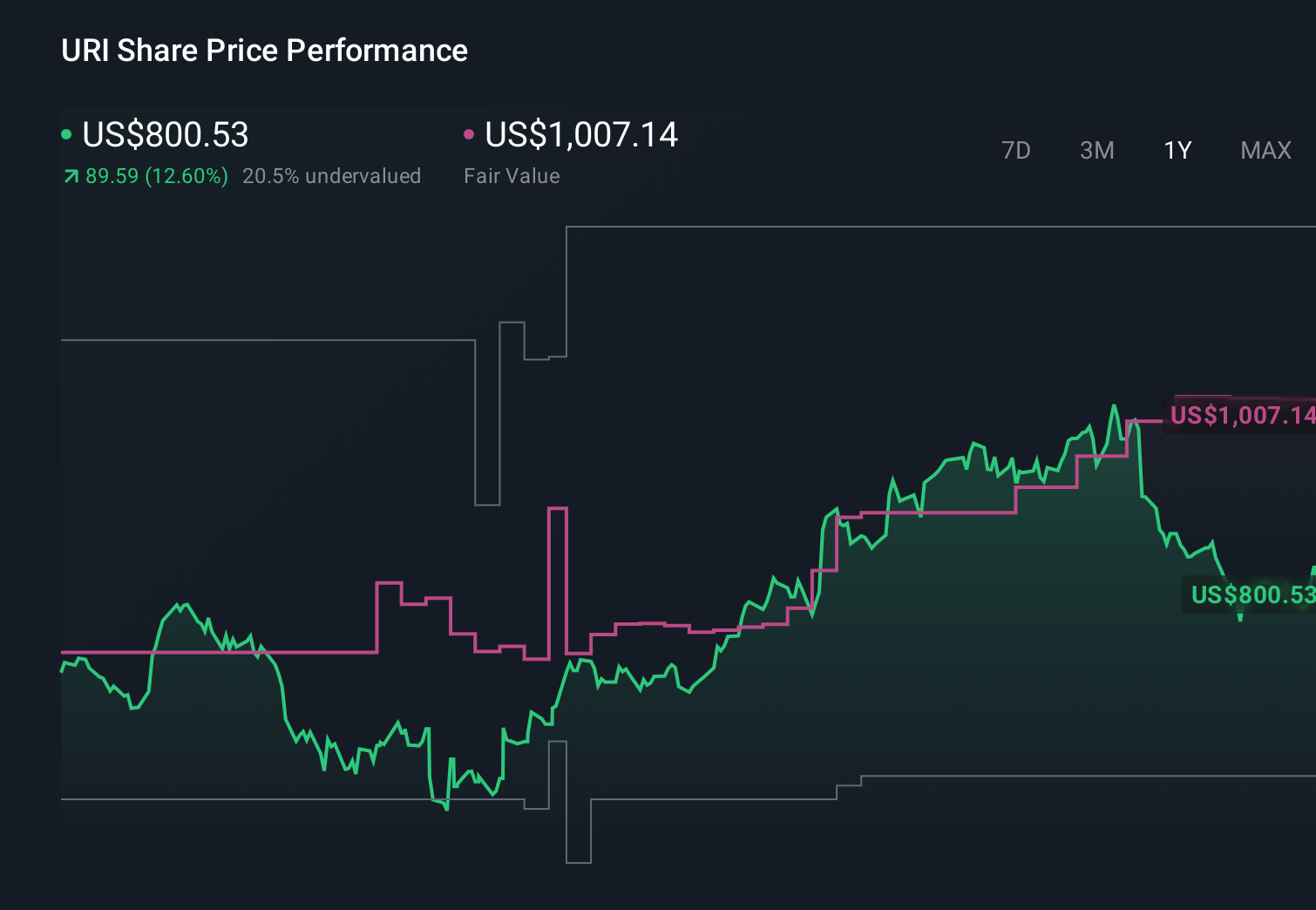
Task: Click the pink Fair Value legend dot
Action: 470,133
